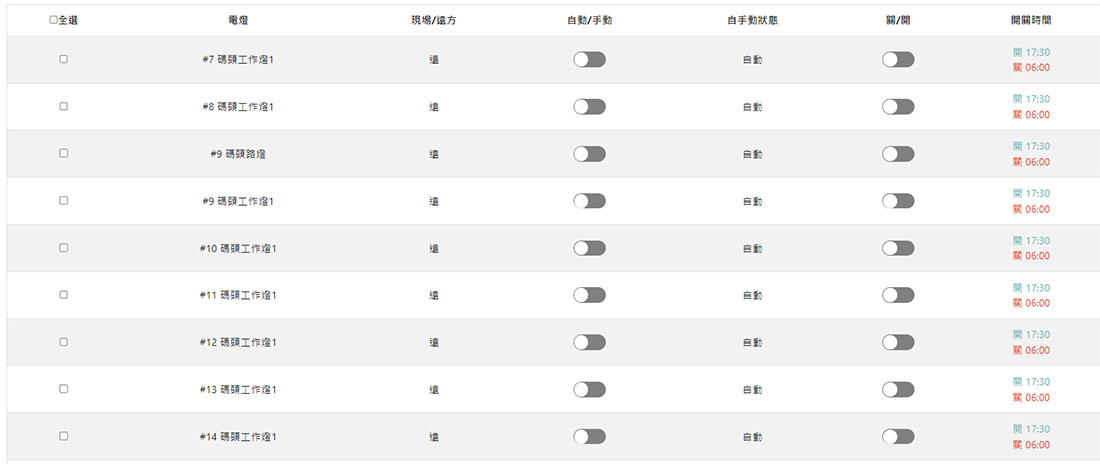Click the 開關時間 column header
This screenshot has width=1100, height=464.
pyautogui.click(x=1031, y=20)
